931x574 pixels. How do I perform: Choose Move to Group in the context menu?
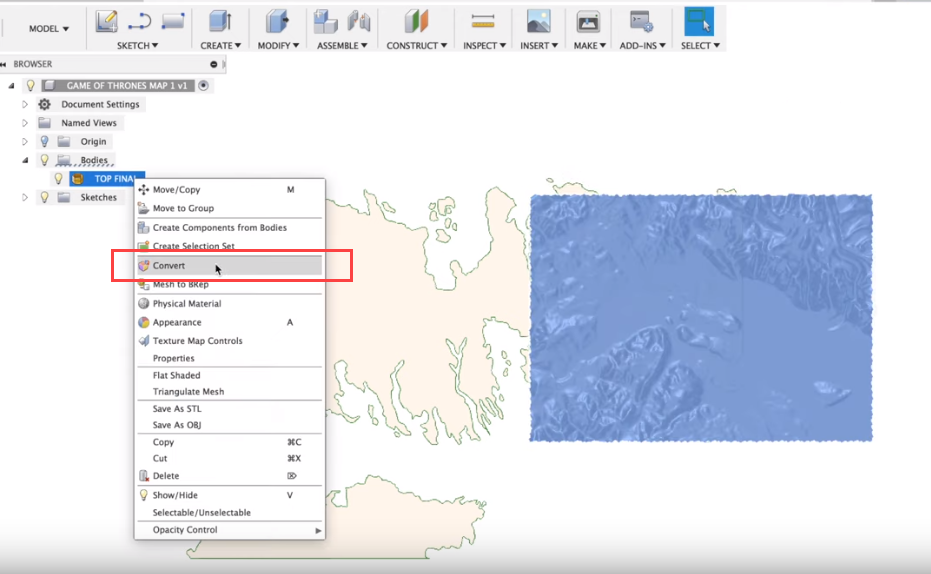[229, 208]
